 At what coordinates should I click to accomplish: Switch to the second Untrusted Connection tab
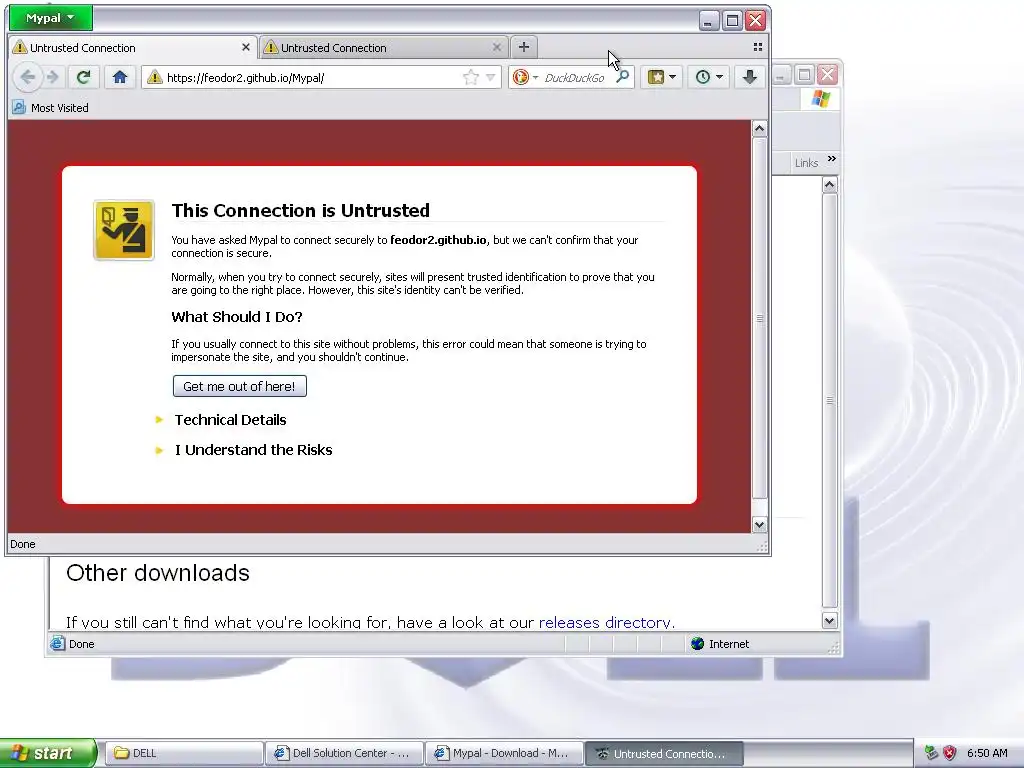pos(383,48)
